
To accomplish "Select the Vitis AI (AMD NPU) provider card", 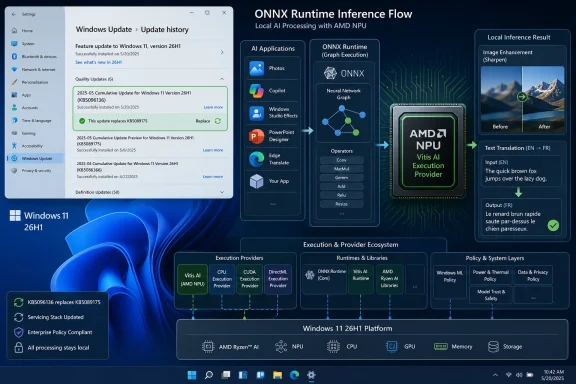I will [192, 279].
